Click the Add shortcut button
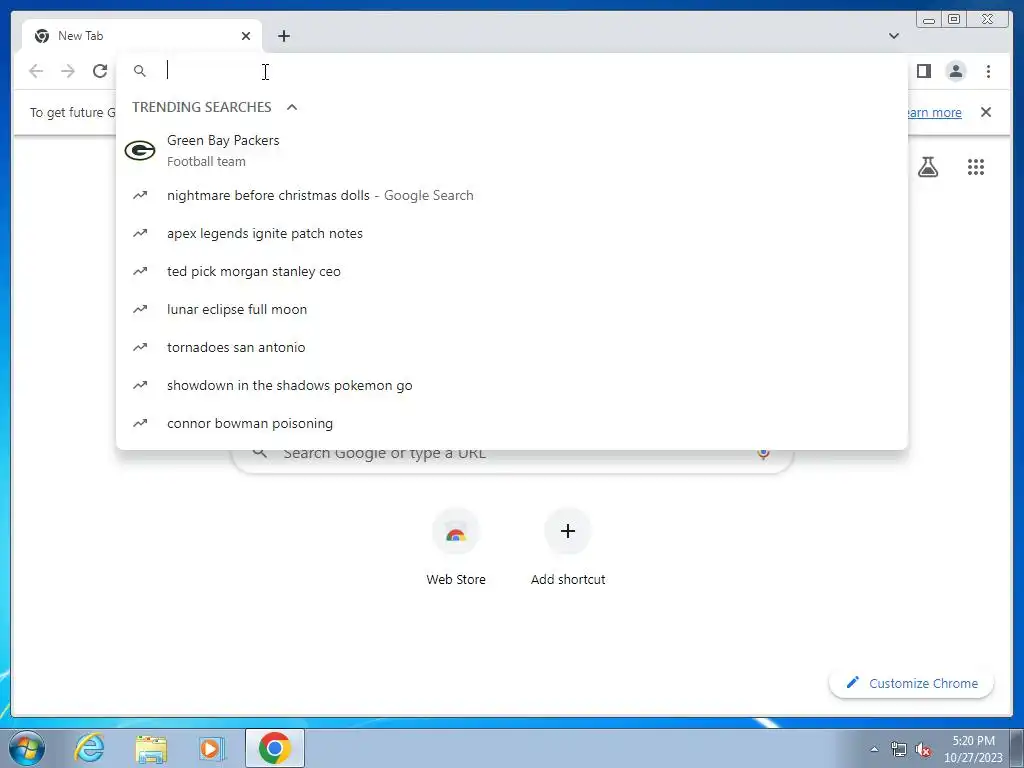 click(x=568, y=547)
